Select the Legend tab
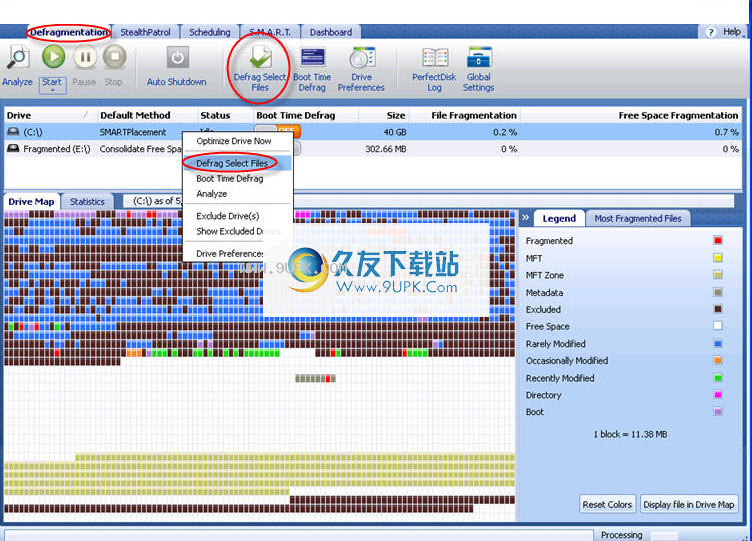Image resolution: width=752 pixels, height=541 pixels. pyautogui.click(x=559, y=218)
